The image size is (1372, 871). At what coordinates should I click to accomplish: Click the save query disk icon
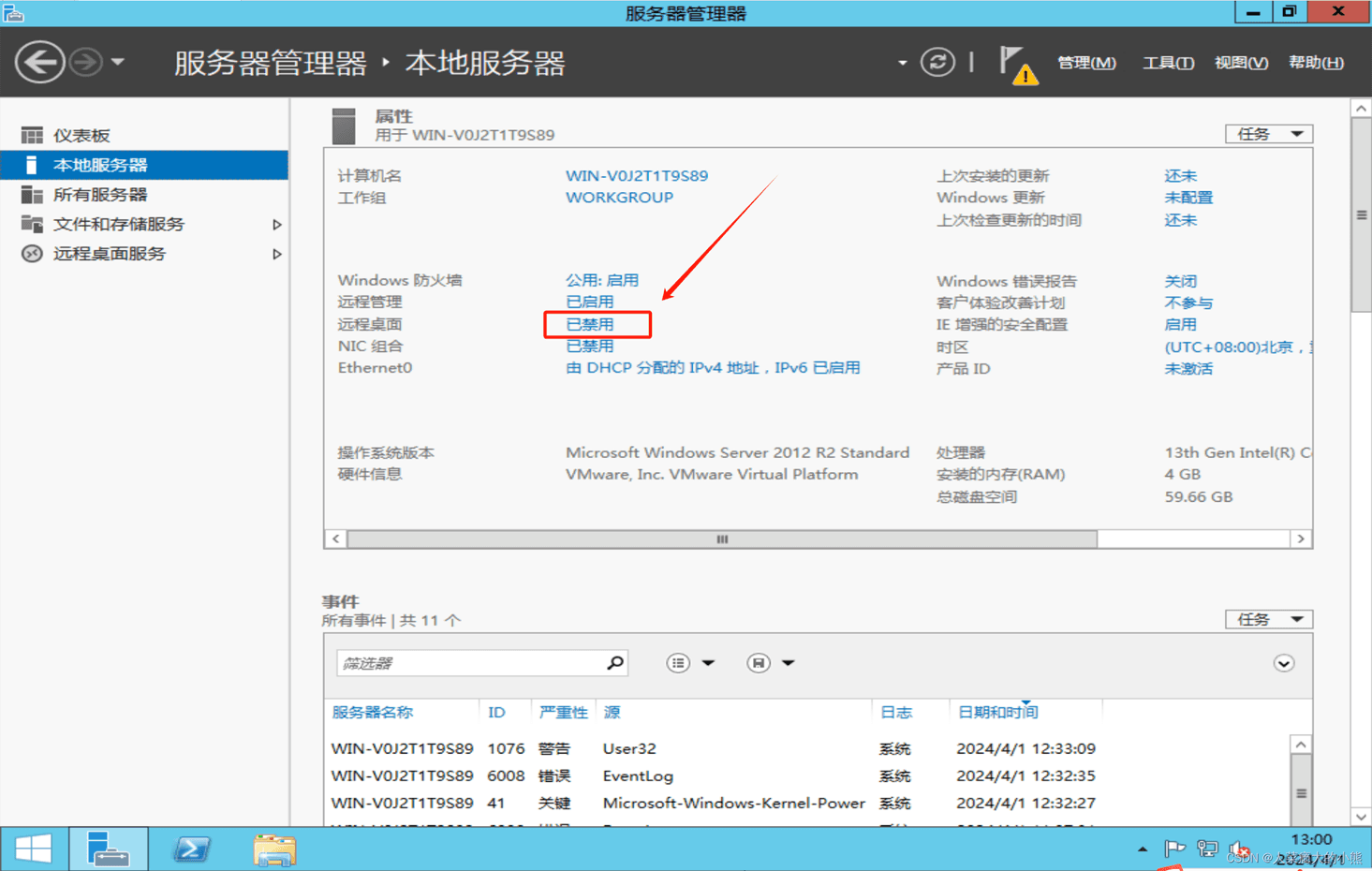758,663
